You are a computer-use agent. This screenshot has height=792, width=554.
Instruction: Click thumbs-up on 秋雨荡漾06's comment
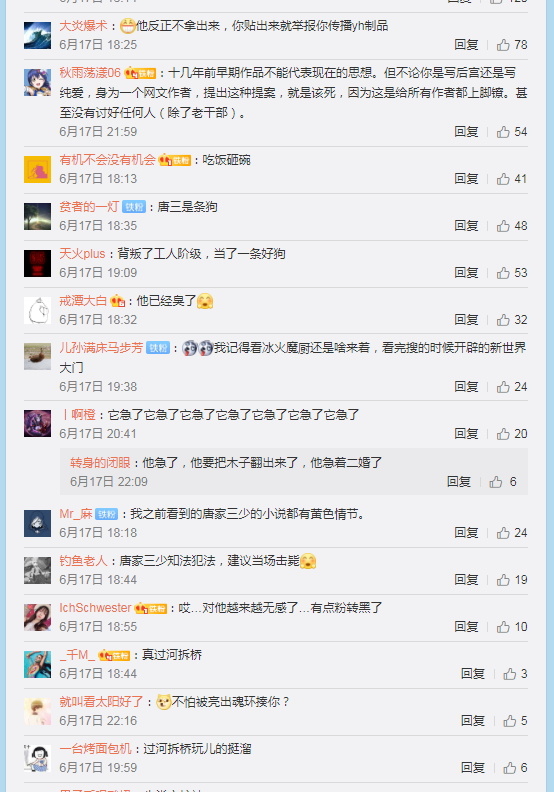coord(503,132)
